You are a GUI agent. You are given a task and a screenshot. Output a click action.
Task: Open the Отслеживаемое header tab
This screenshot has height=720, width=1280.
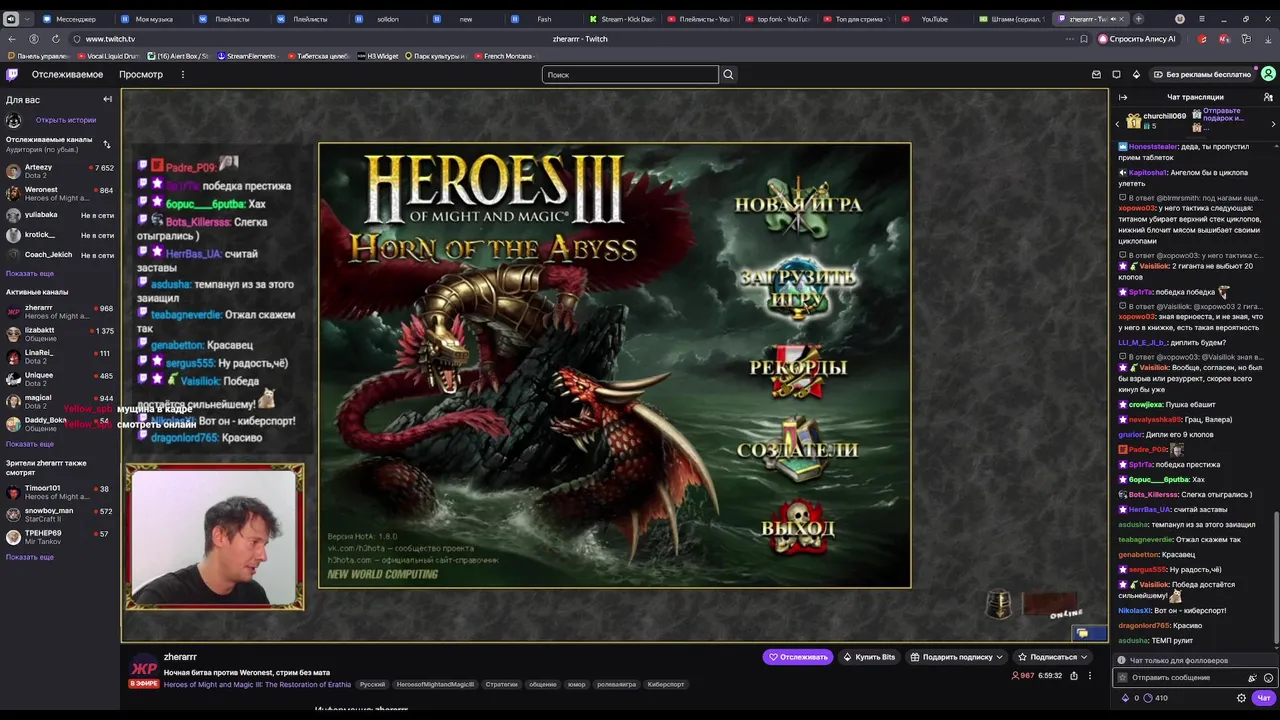point(67,74)
